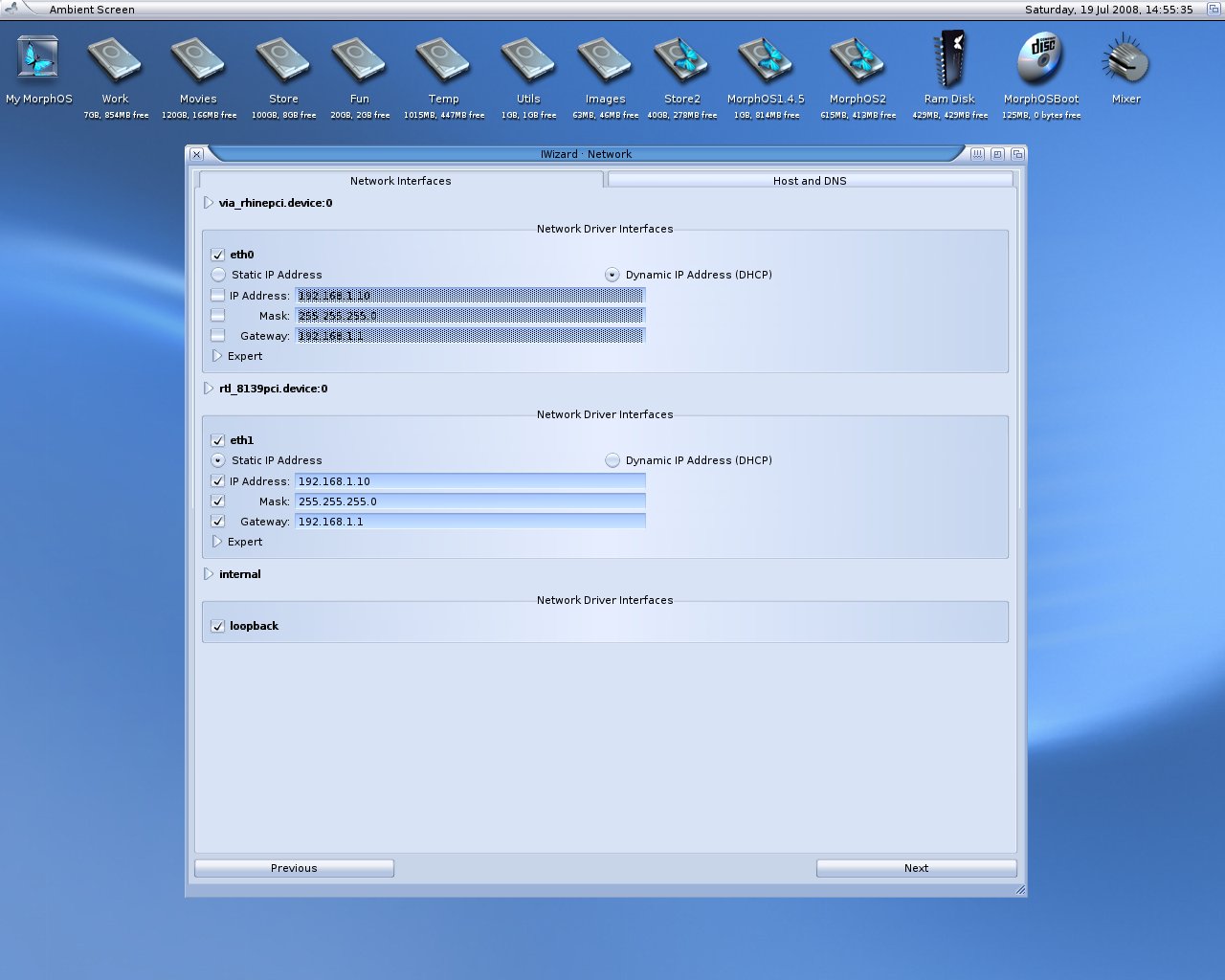Open the Store2 drive icon
The height and width of the screenshot is (980, 1225).
[x=681, y=60]
